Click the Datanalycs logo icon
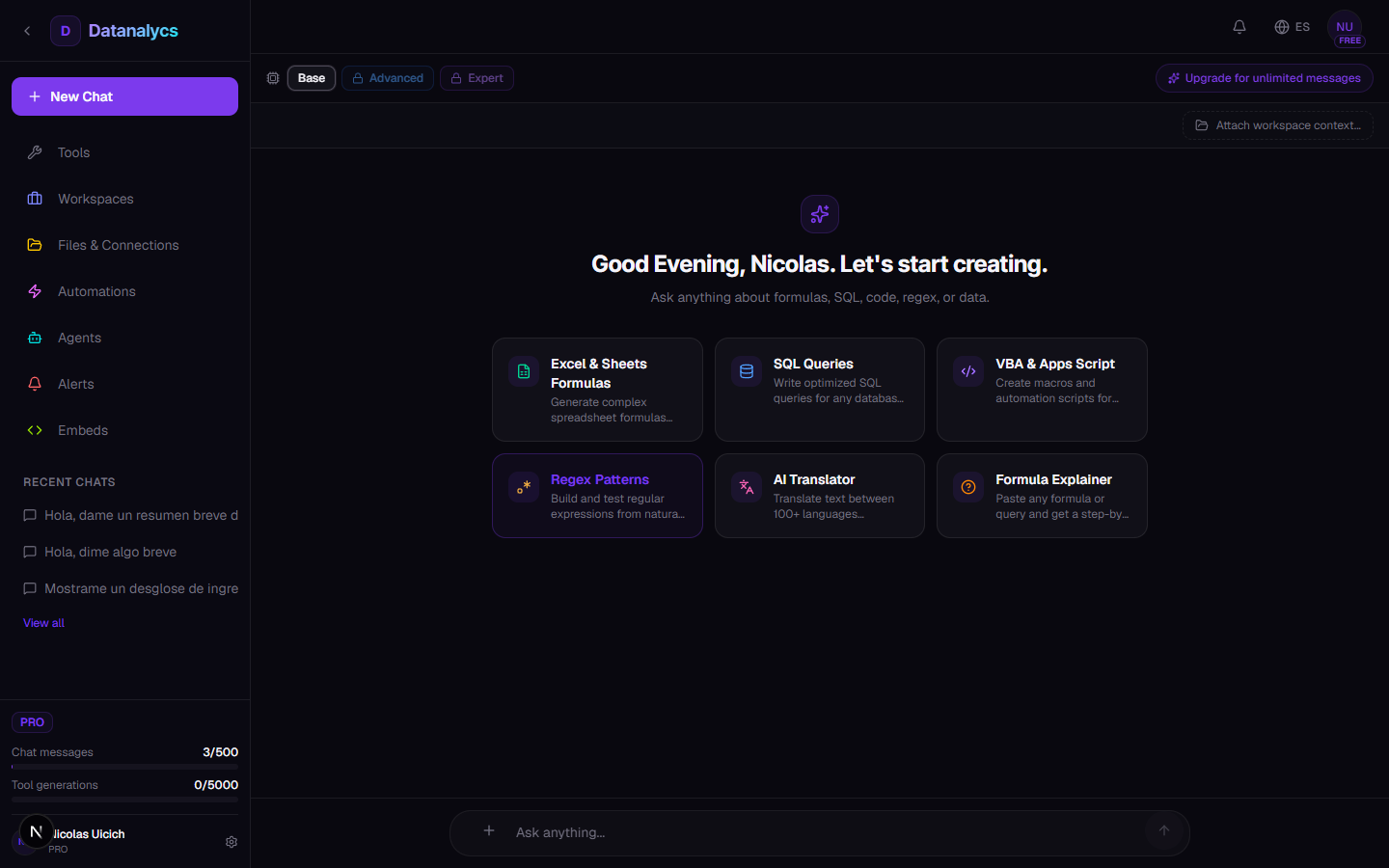 point(66,31)
